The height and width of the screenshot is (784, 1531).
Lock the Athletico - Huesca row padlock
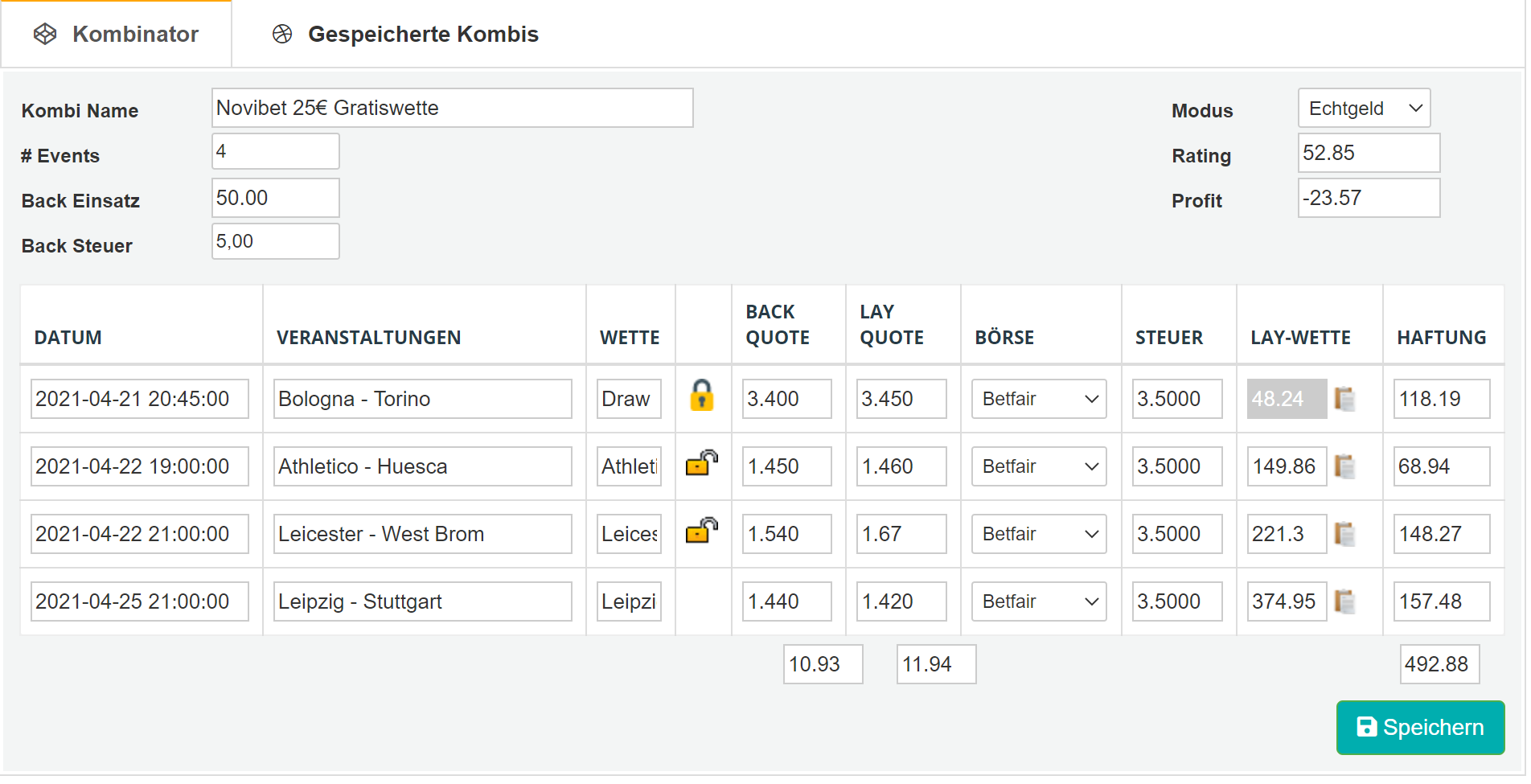coord(702,462)
